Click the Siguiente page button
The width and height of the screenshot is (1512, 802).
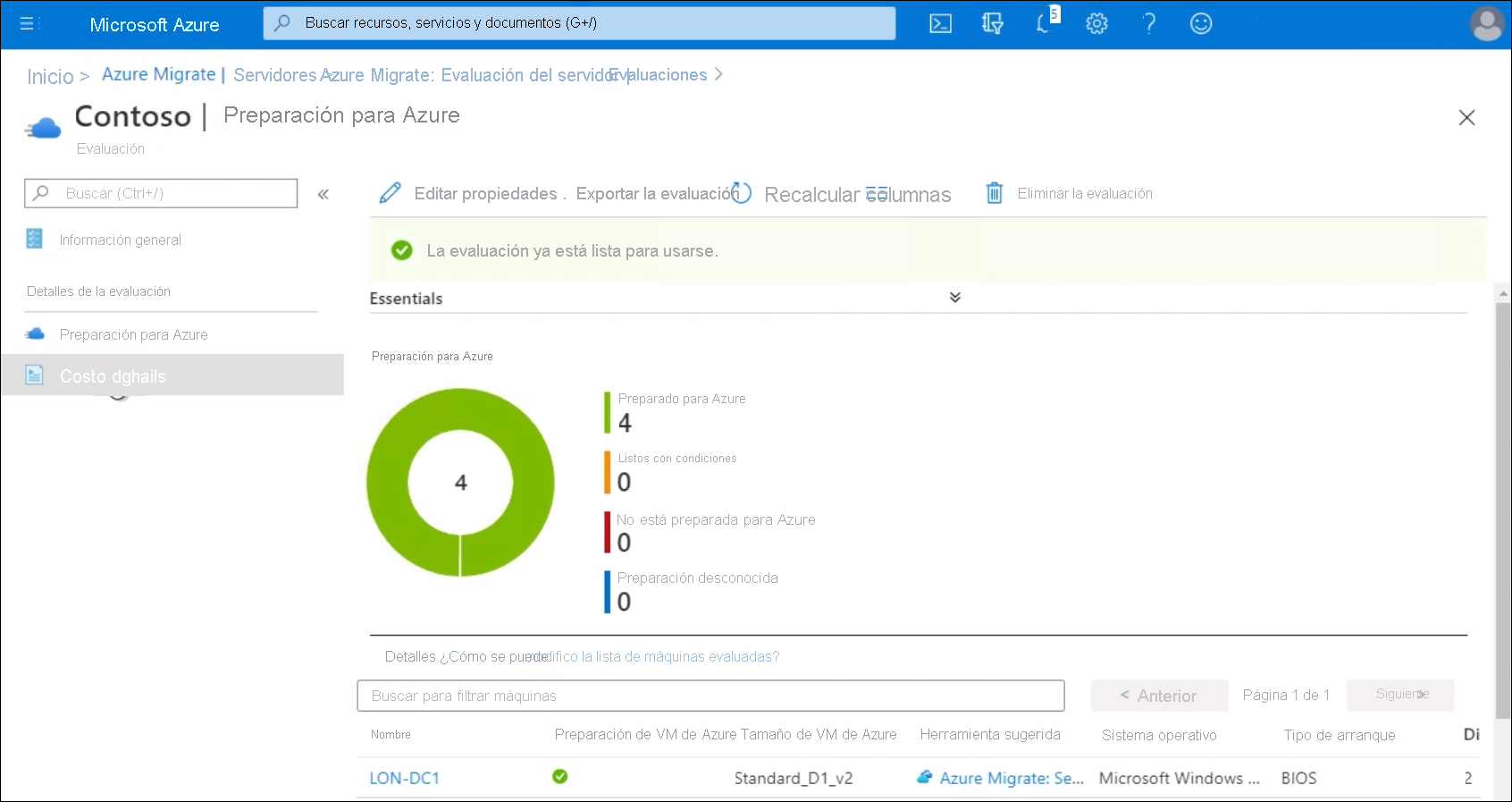coord(1401,695)
